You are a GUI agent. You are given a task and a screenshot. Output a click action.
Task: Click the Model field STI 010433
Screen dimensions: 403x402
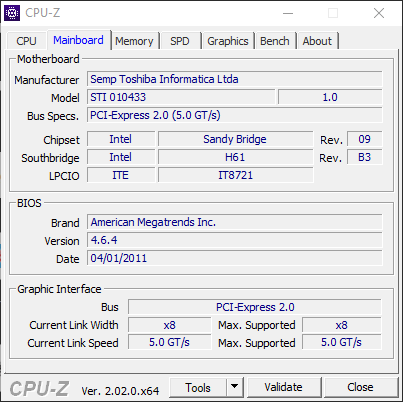click(x=181, y=97)
